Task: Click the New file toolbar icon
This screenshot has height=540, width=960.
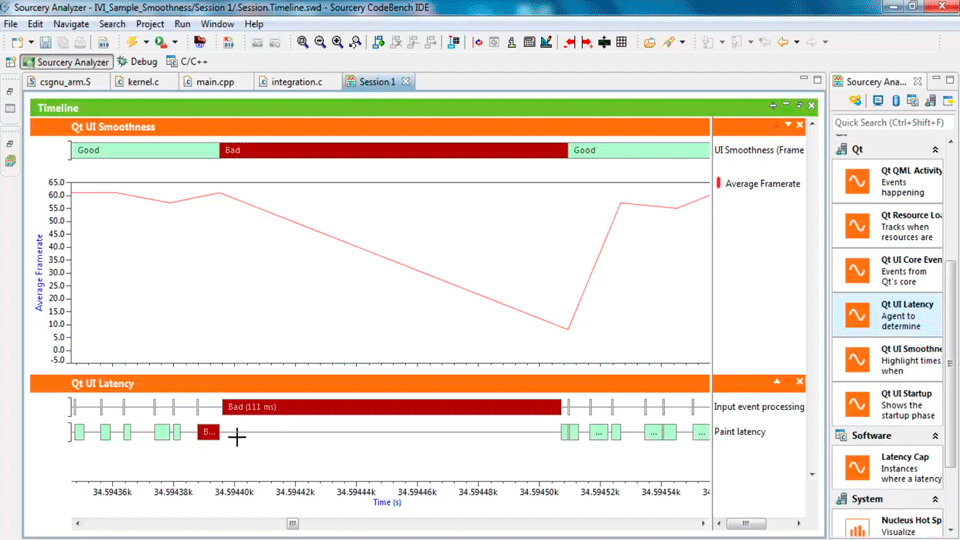Action: pos(17,42)
